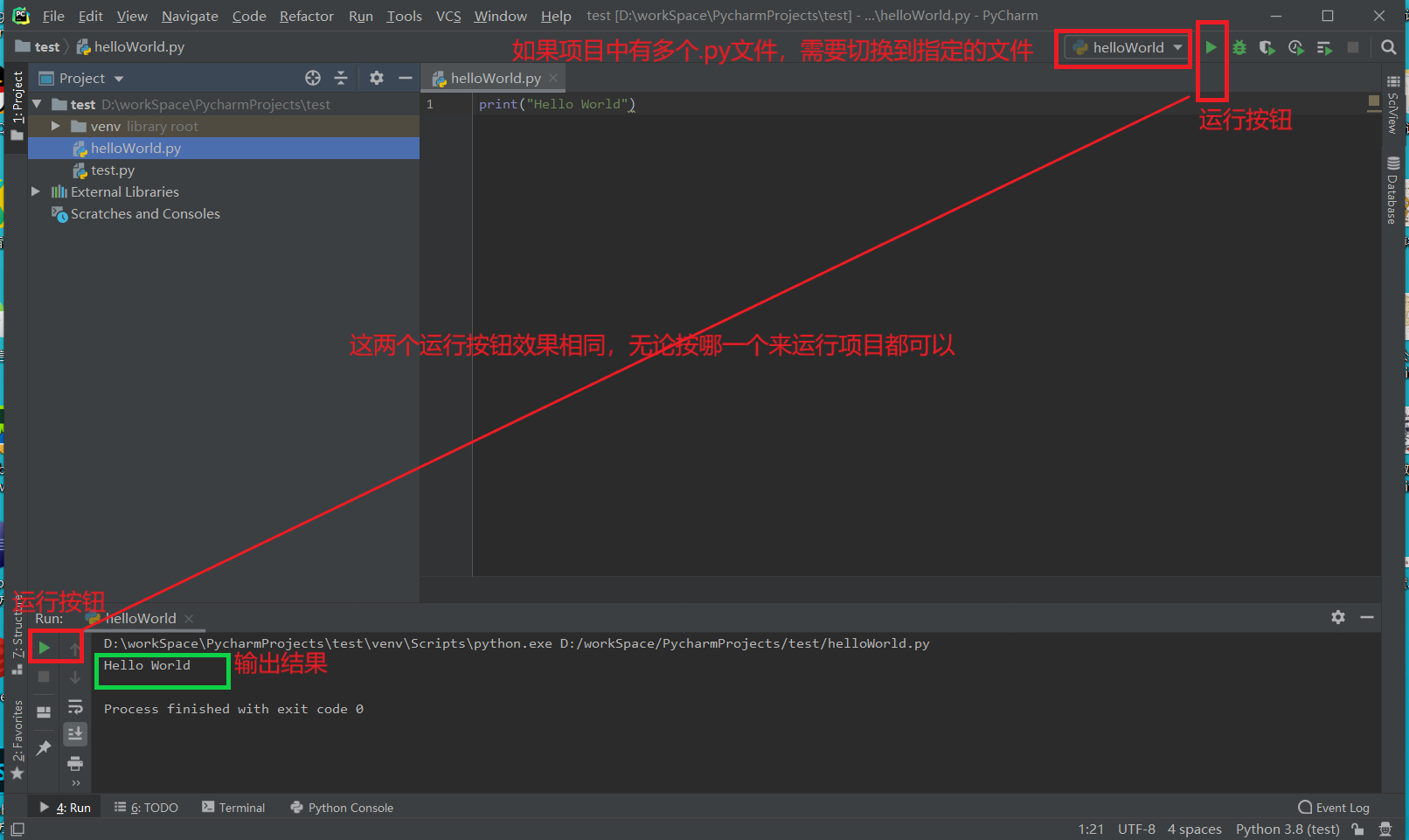Click the editor inspection status indicator square
Viewport: 1409px width, 840px height.
(x=1373, y=102)
